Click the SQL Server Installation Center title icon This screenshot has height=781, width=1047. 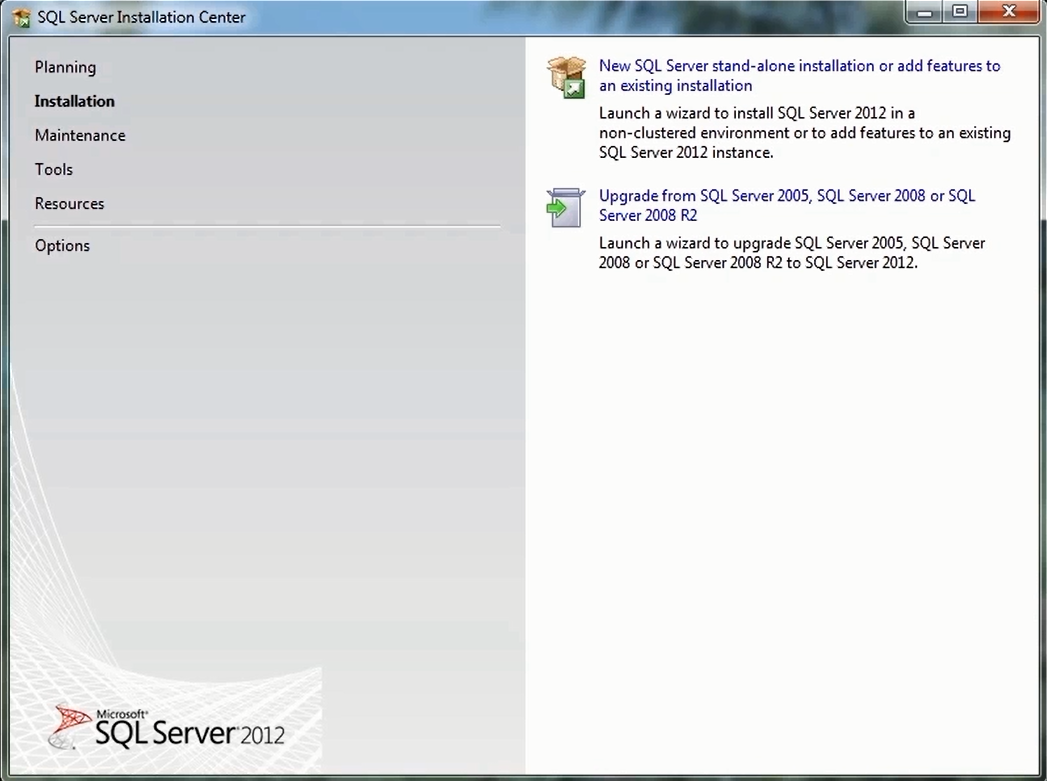[21, 17]
